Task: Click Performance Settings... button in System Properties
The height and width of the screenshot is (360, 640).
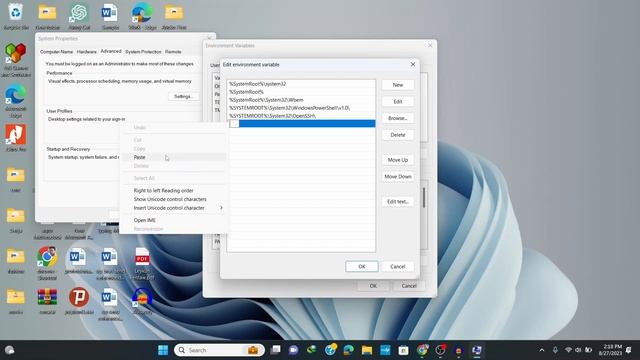Action: click(183, 96)
